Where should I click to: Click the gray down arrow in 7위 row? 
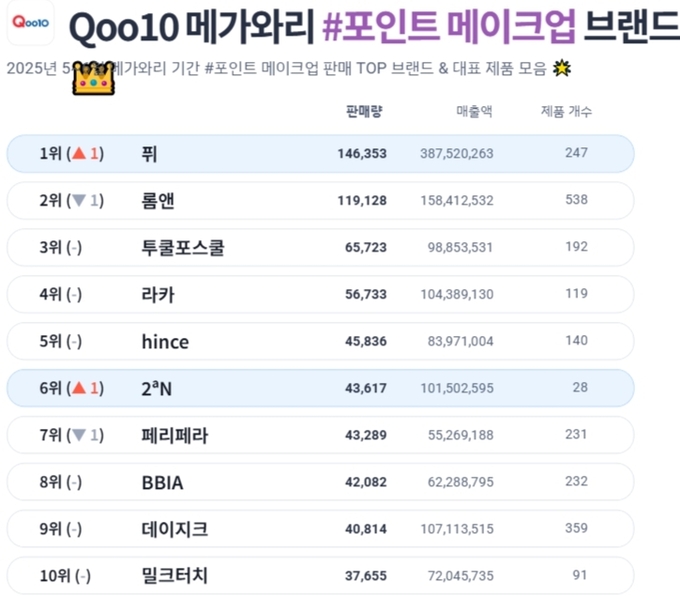tap(79, 435)
